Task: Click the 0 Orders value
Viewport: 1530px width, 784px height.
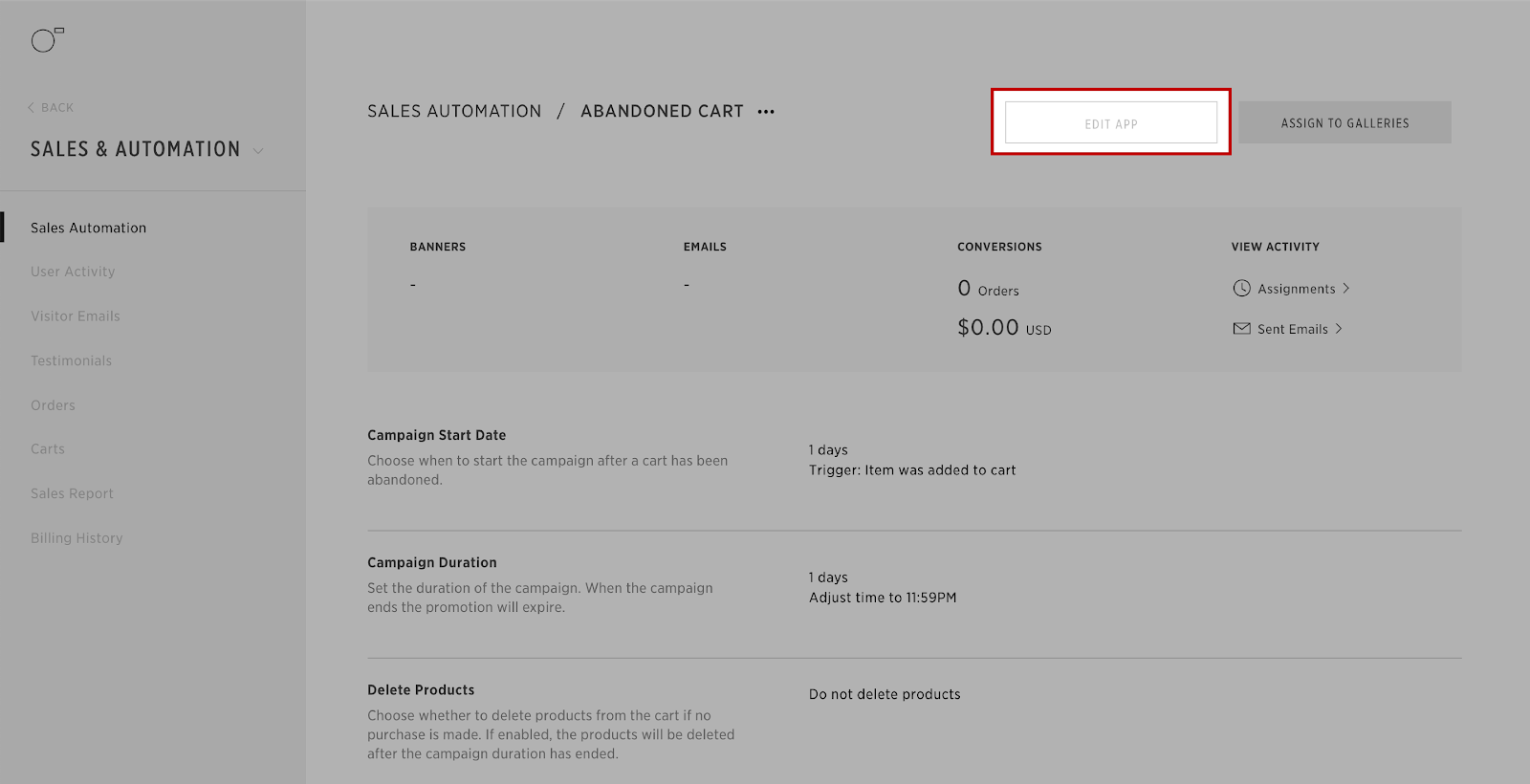Action: [x=988, y=288]
